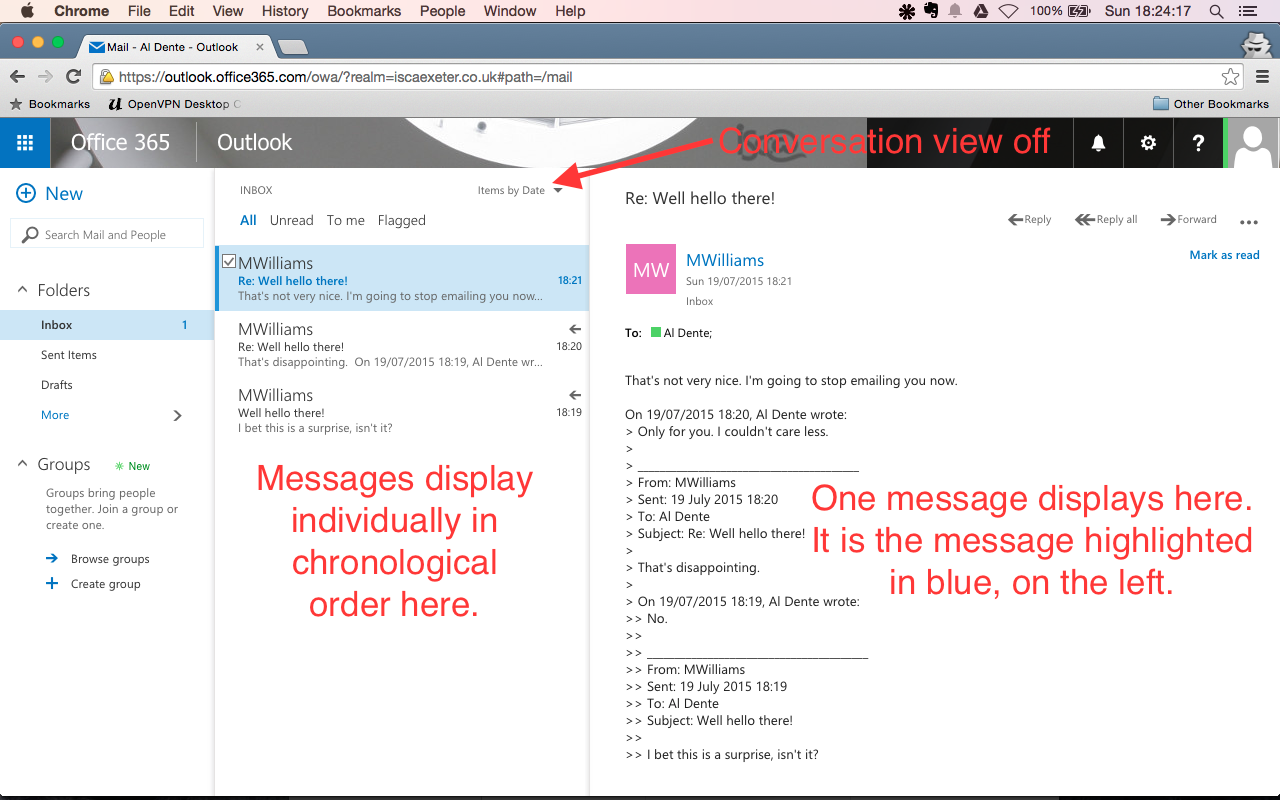The height and width of the screenshot is (800, 1280).
Task: Filter the inbox by To me
Action: [x=346, y=220]
